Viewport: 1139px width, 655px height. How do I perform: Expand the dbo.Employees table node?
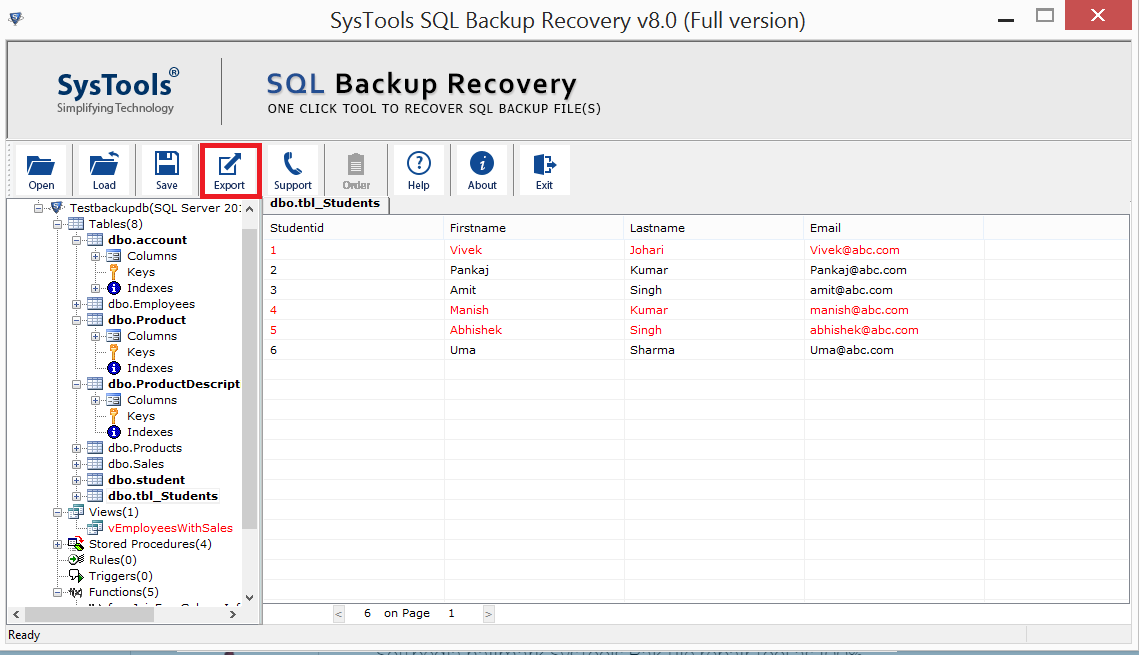[77, 304]
